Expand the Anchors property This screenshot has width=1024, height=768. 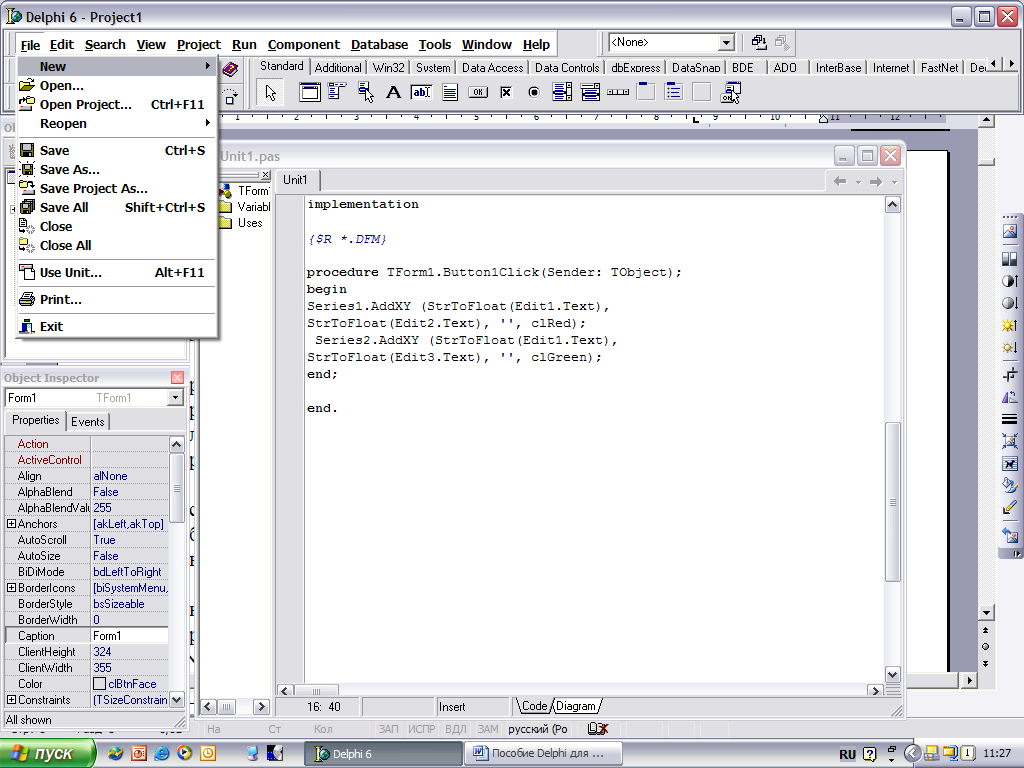click(x=11, y=524)
